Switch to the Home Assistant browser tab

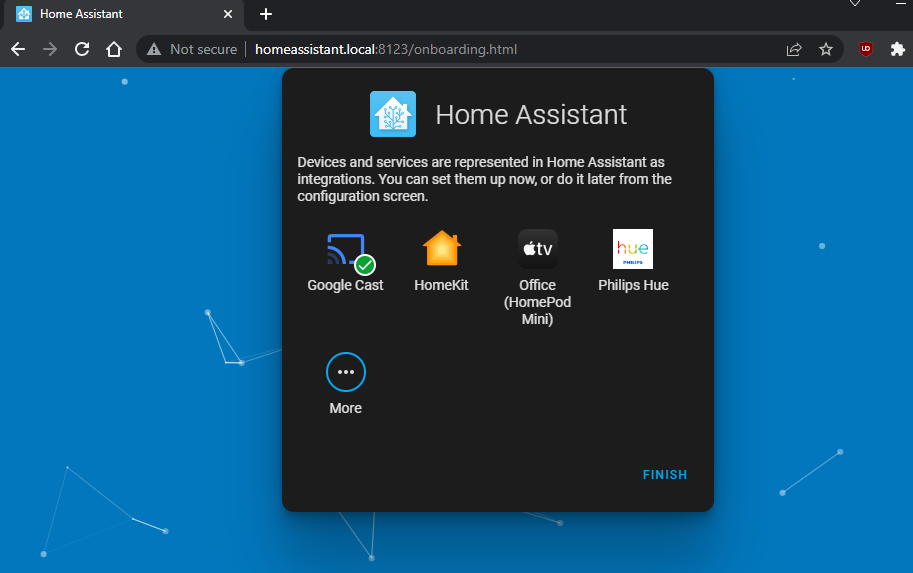click(x=124, y=15)
